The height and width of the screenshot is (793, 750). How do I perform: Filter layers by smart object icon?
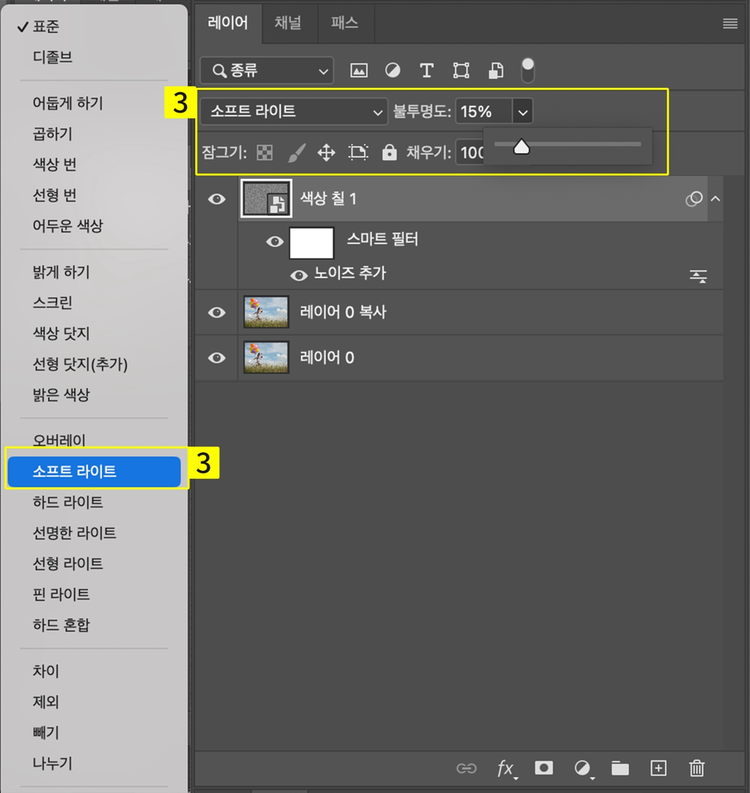click(496, 70)
